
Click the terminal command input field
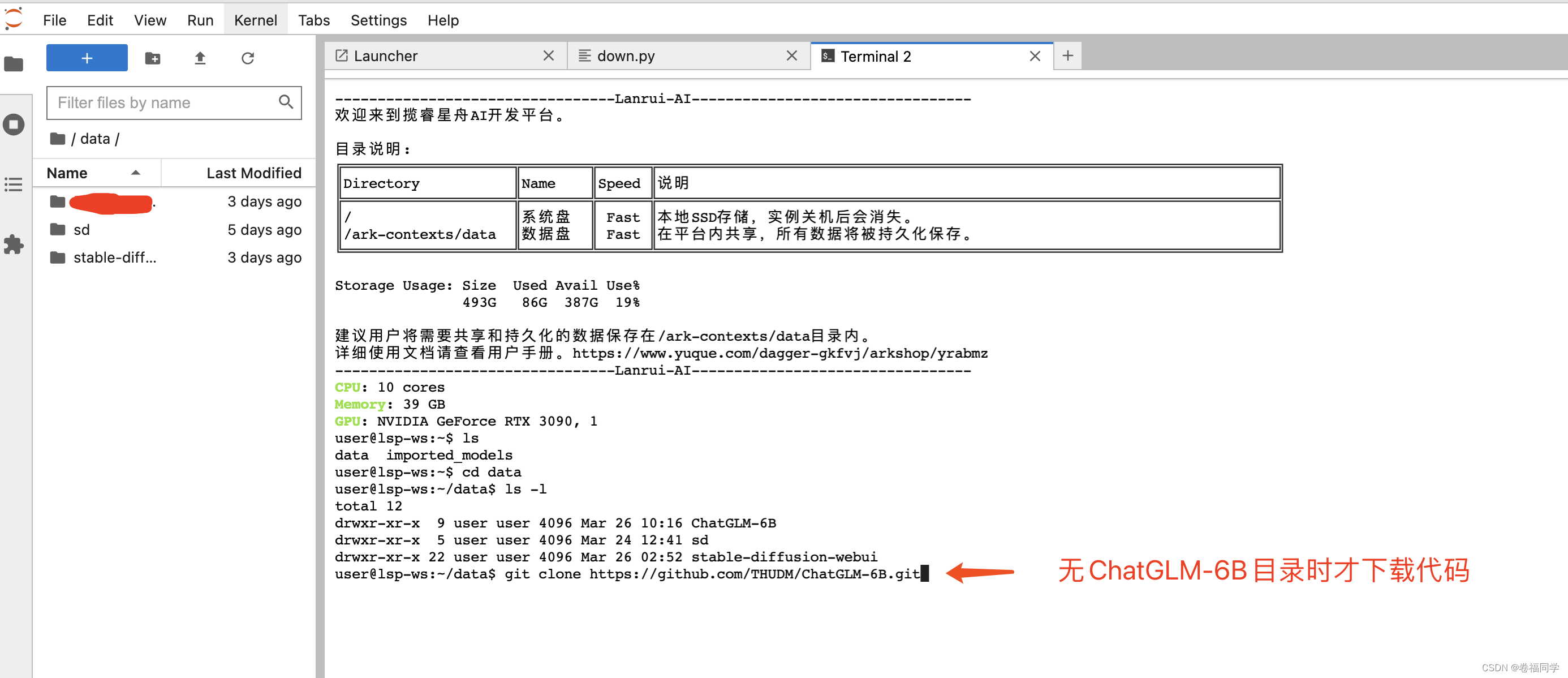(920, 573)
